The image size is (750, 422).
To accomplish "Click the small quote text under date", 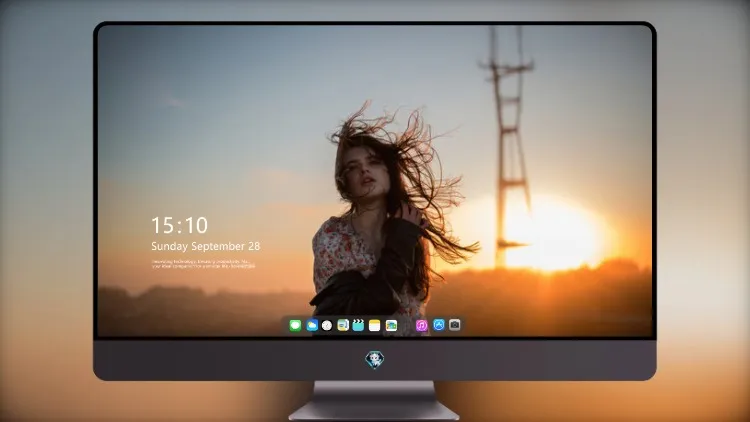I will [x=203, y=264].
